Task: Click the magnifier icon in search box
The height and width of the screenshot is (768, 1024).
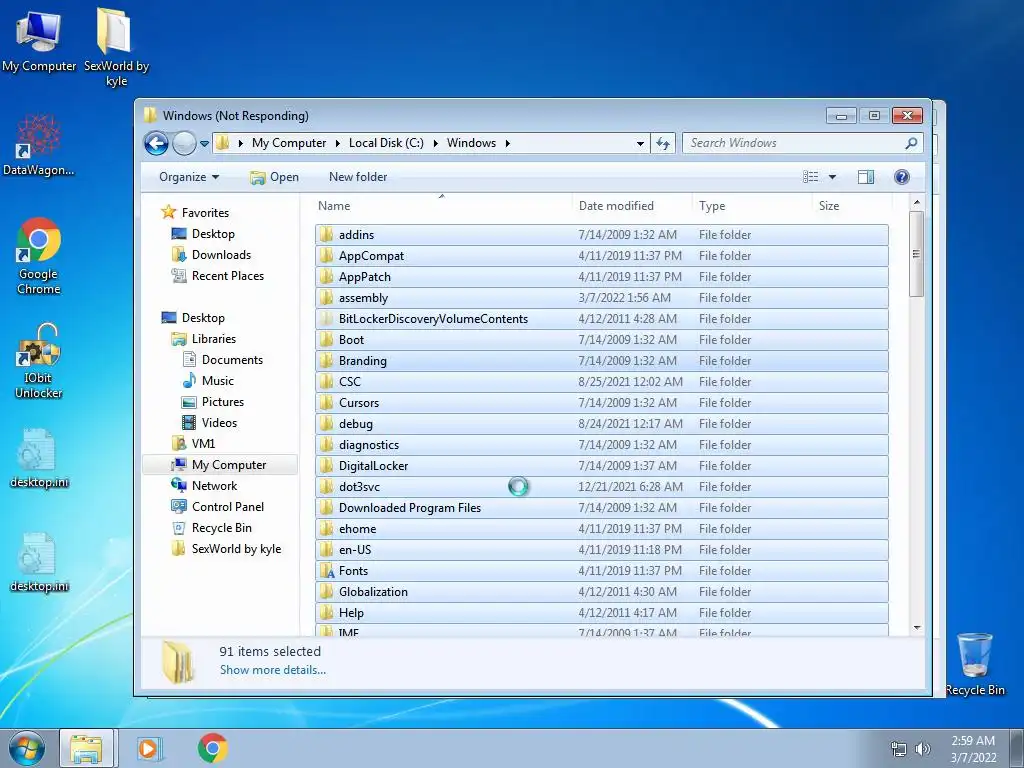Action: (x=911, y=143)
